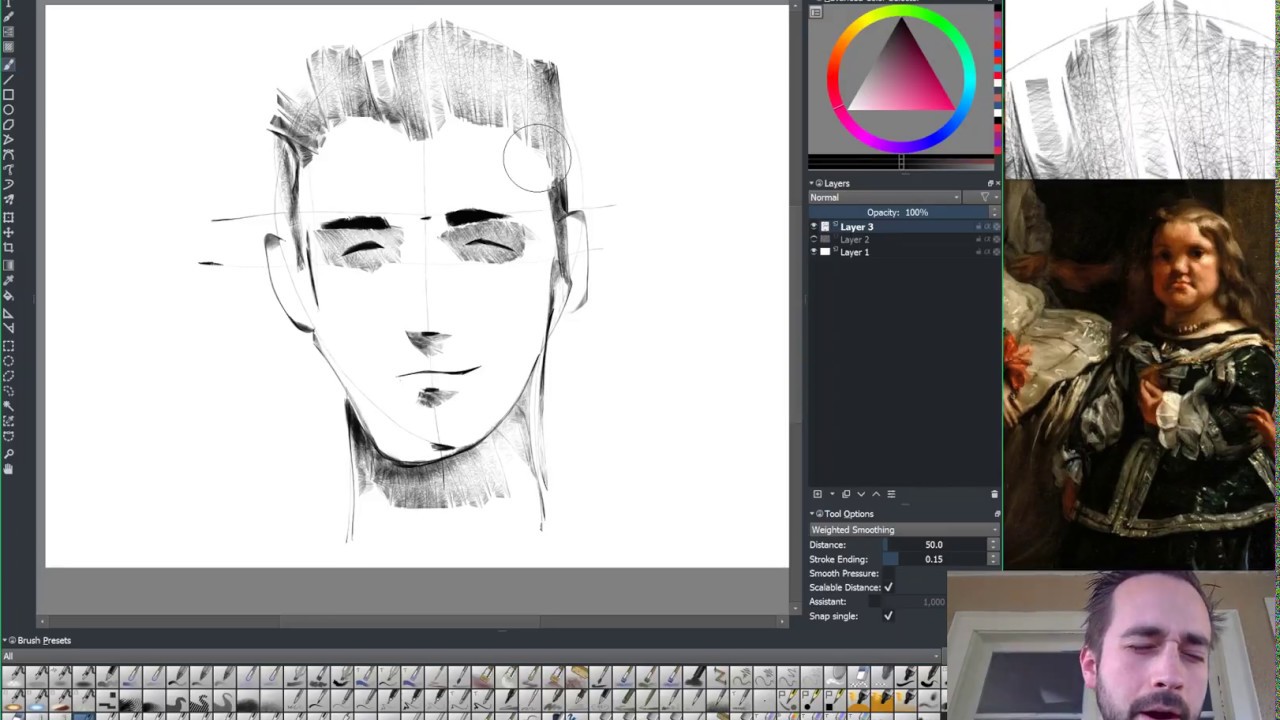Step the Distance value spinner
The width and height of the screenshot is (1280, 720).
point(993,545)
